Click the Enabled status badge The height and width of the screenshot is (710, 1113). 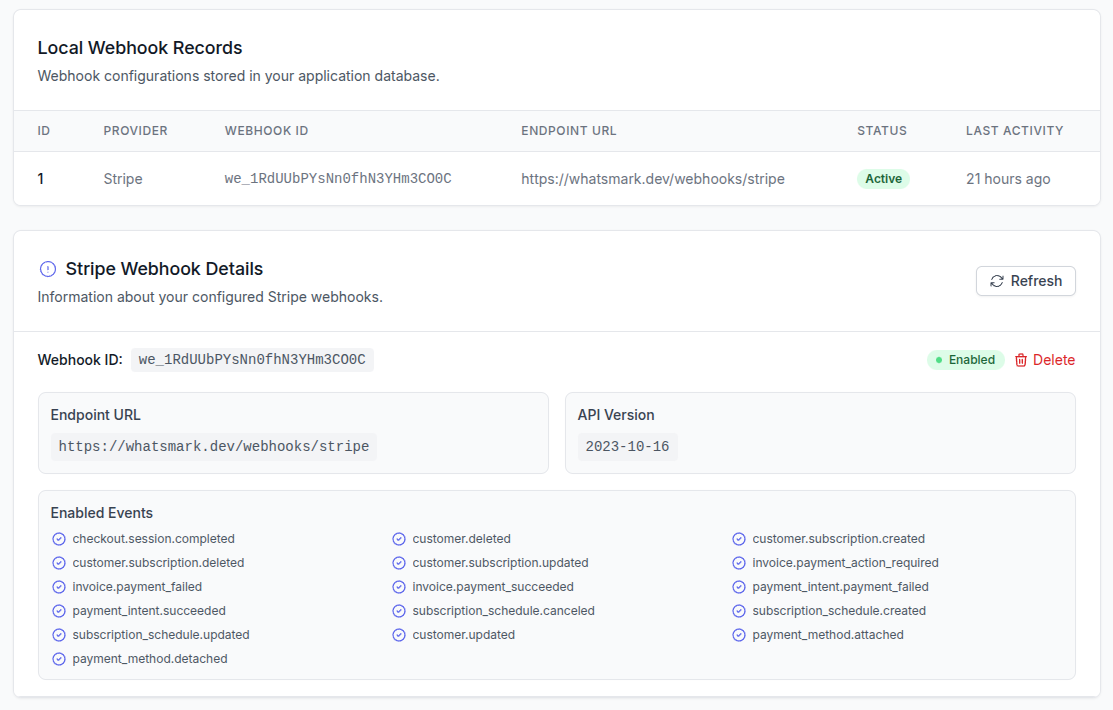pyautogui.click(x=965, y=360)
